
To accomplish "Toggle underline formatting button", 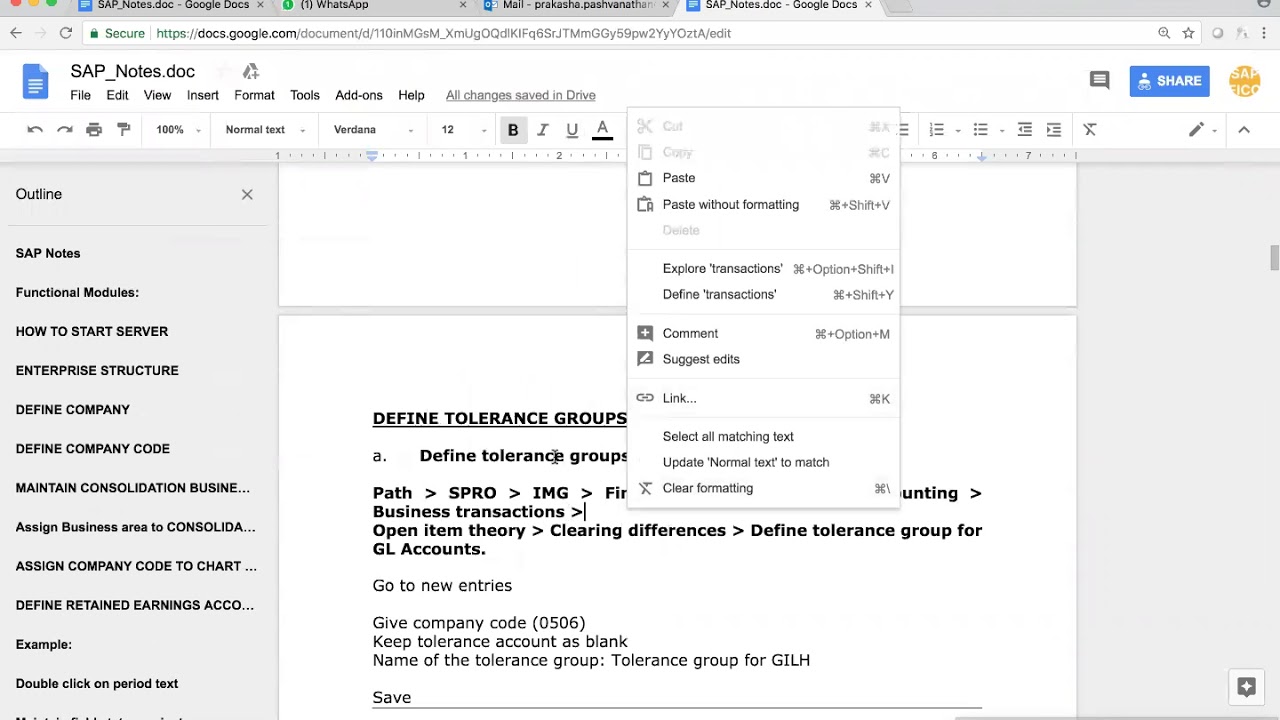I will pos(572,130).
